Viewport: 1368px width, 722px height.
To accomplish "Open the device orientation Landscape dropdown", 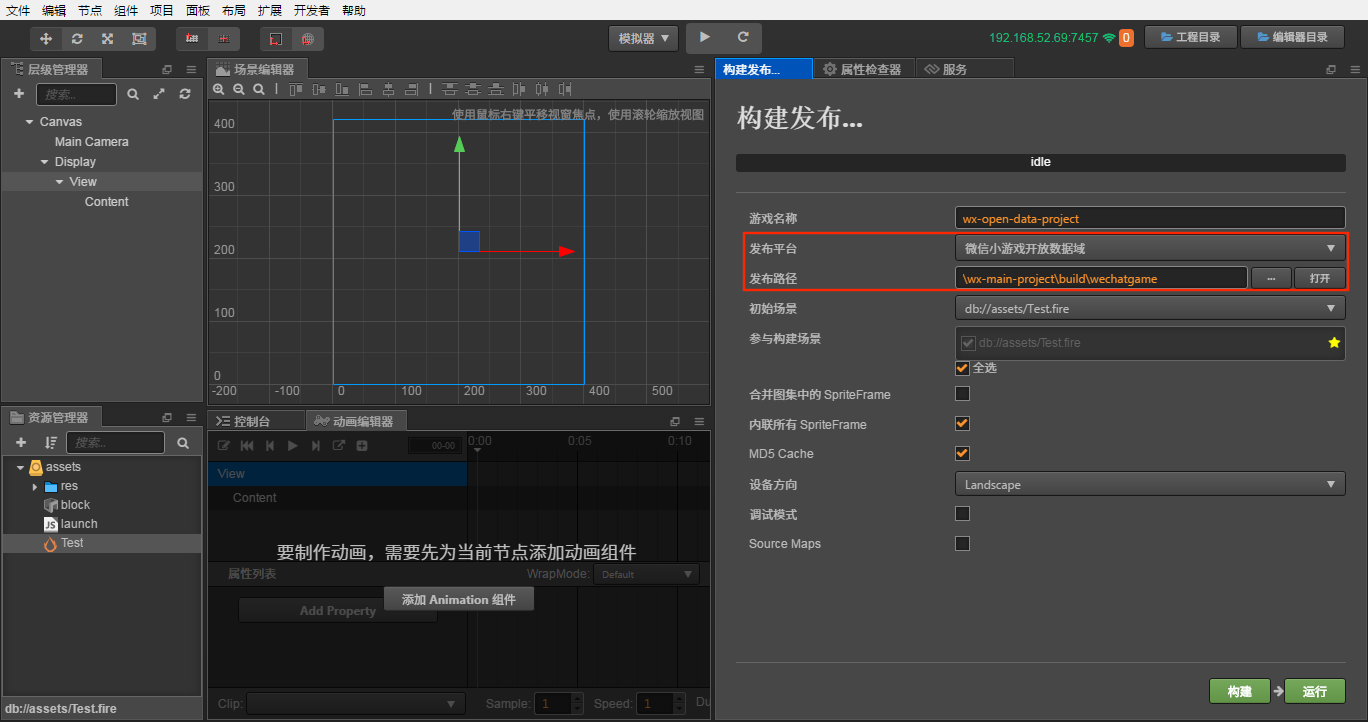I will 1150,485.
